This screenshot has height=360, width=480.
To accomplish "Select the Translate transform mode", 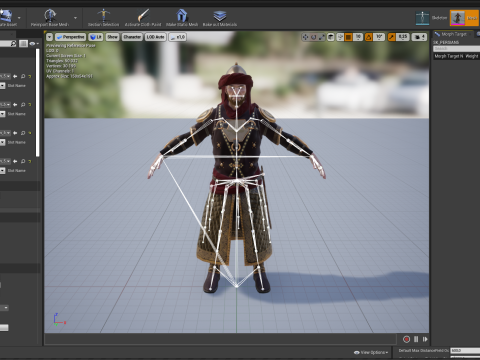I will (305, 37).
